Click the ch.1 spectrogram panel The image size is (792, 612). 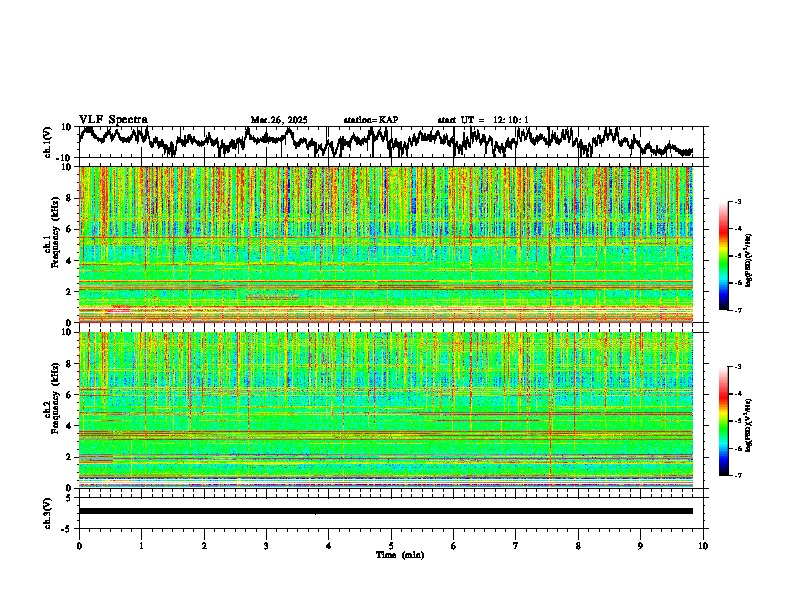386,244
